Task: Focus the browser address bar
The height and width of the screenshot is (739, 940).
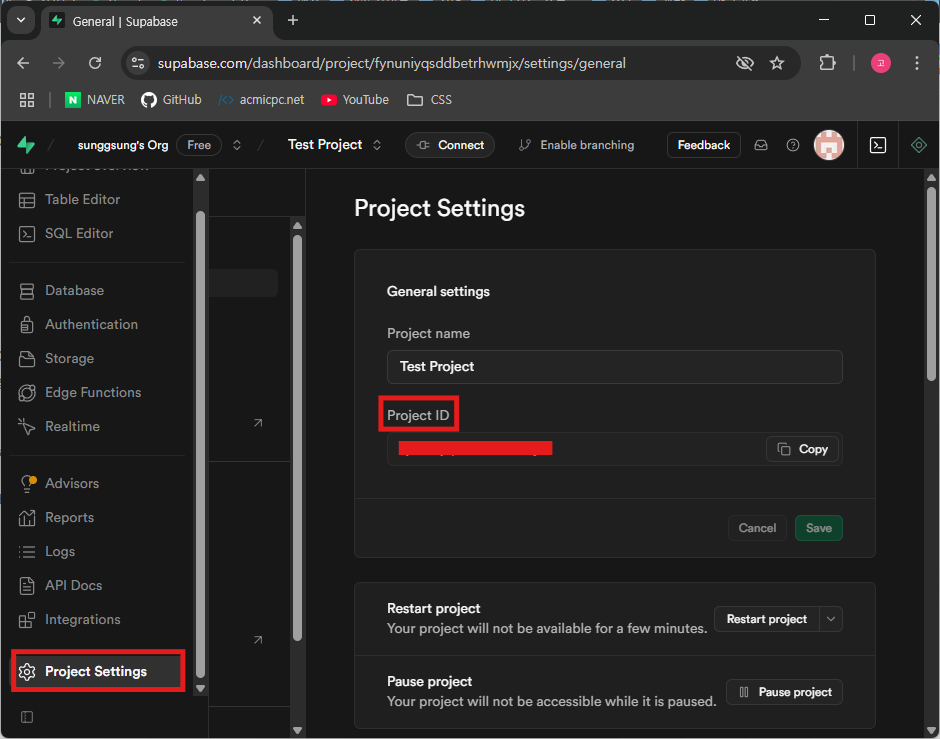Action: tap(391, 63)
